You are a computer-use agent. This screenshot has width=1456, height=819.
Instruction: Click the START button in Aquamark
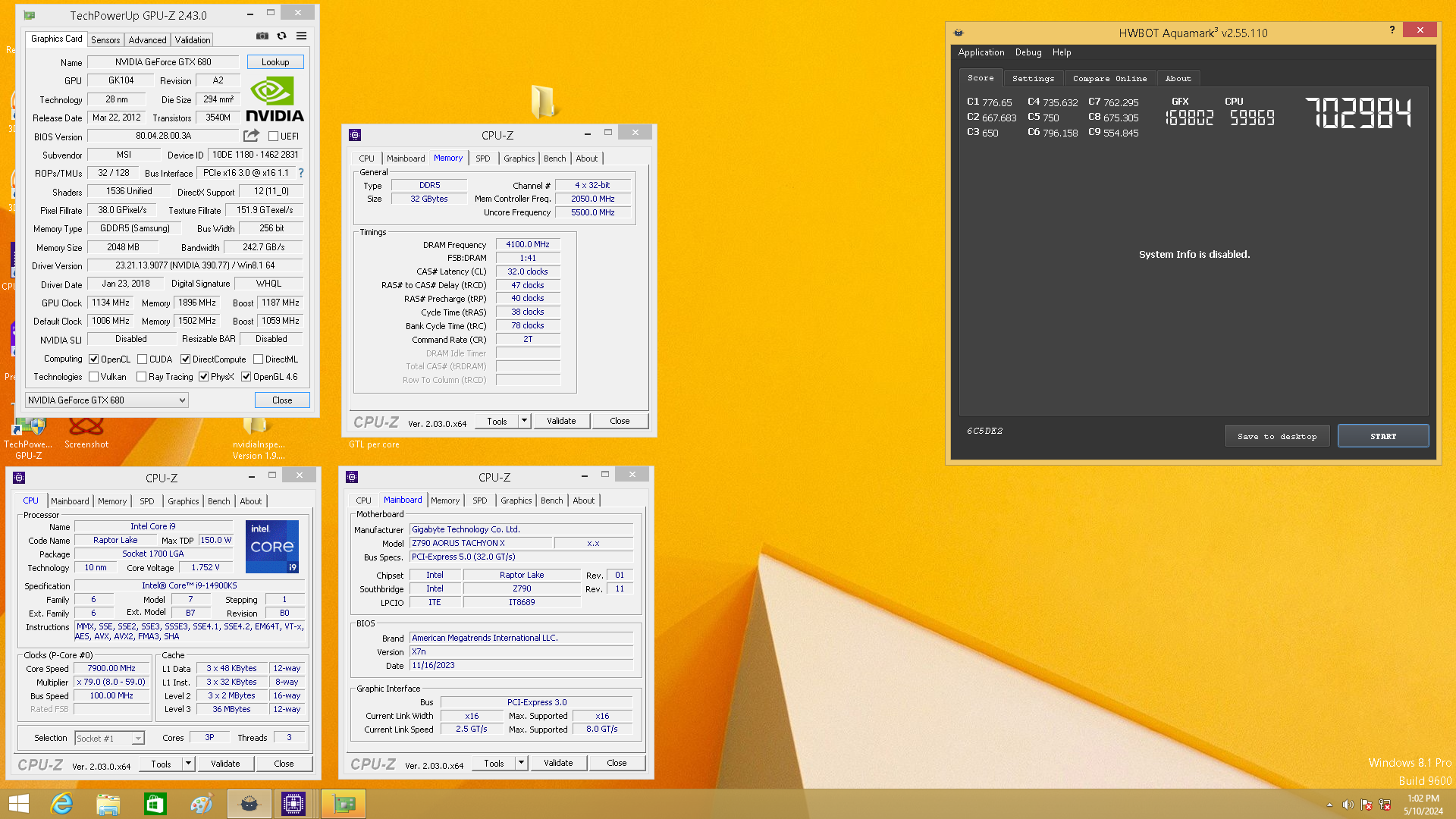[1383, 436]
